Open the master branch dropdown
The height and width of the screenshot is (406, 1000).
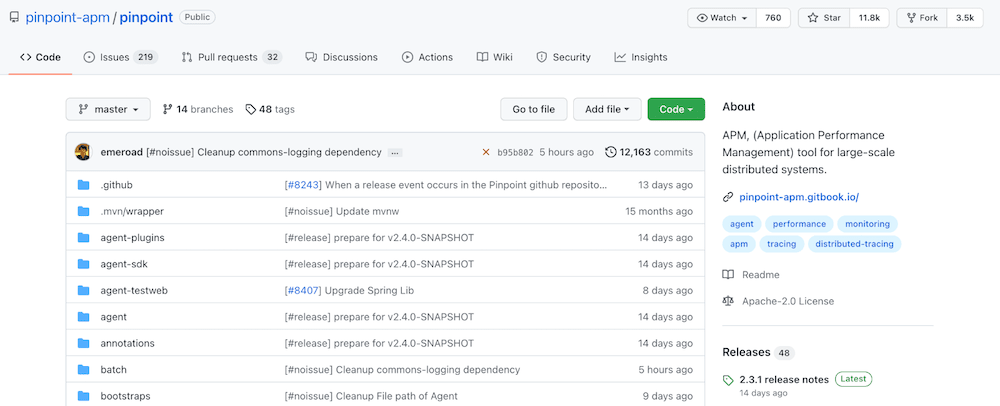pyautogui.click(x=108, y=109)
